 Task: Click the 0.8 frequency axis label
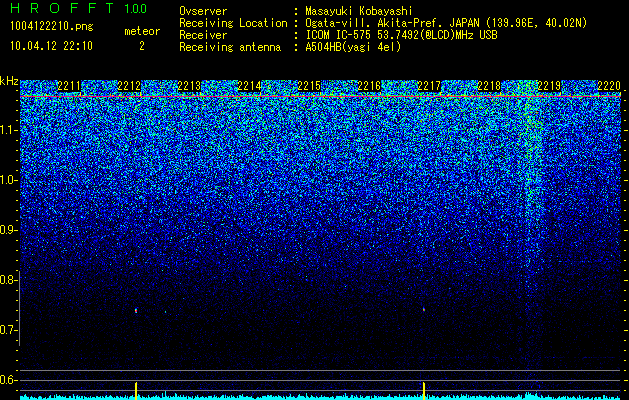[x=7, y=280]
